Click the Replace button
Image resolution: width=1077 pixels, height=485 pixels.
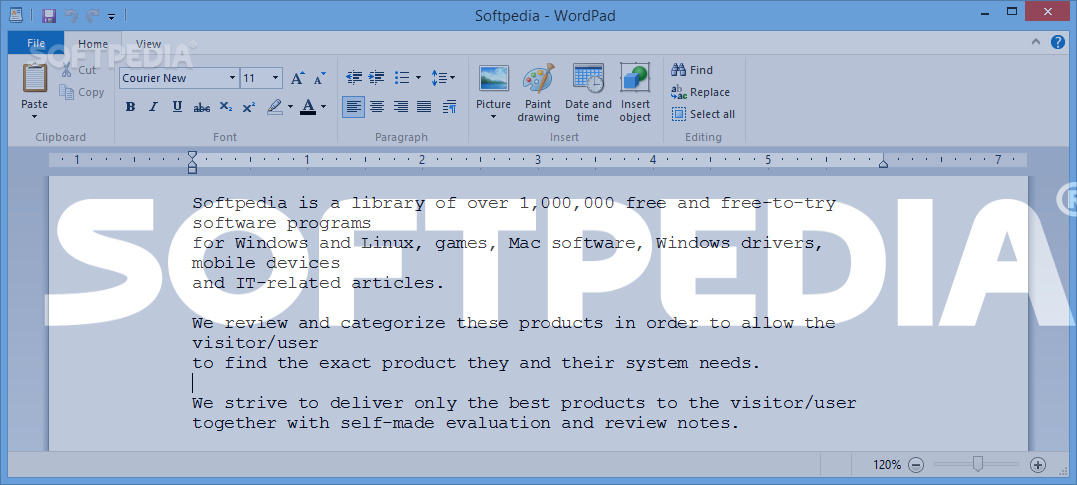(701, 92)
